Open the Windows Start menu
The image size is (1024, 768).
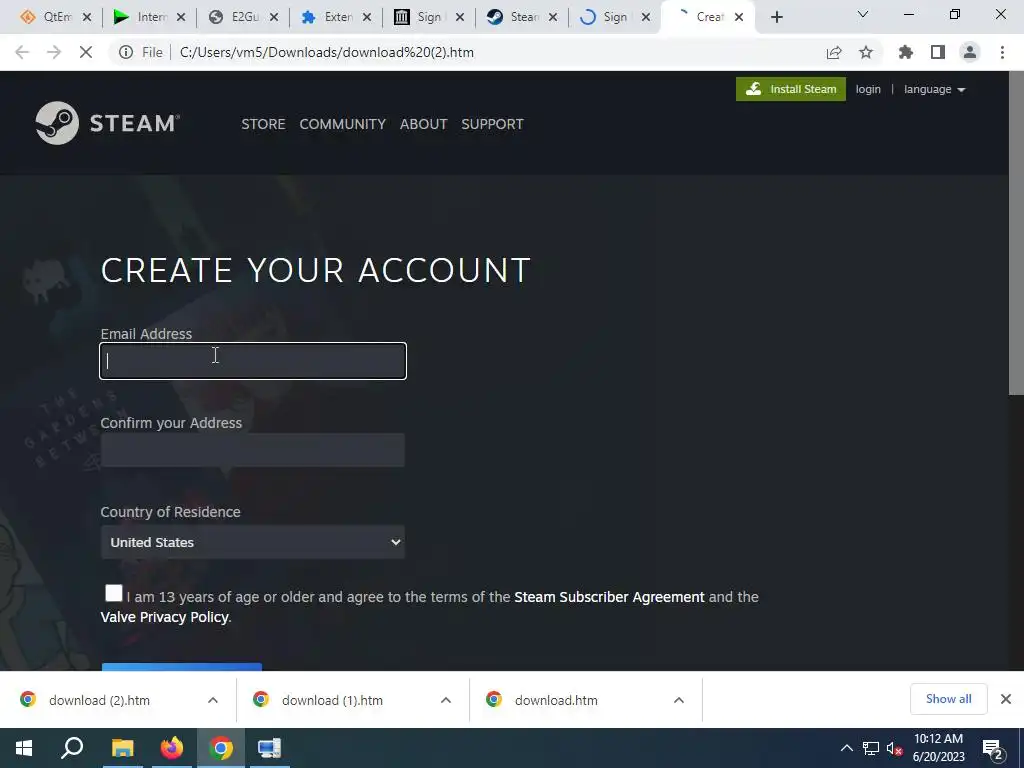pos(24,748)
